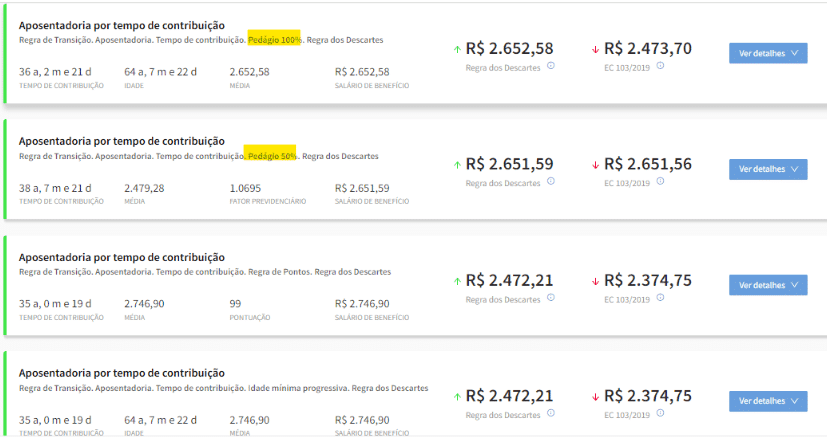
Task: Click Regra dos Descartes info icon, Regra de Pontos card
Action: pos(551,299)
